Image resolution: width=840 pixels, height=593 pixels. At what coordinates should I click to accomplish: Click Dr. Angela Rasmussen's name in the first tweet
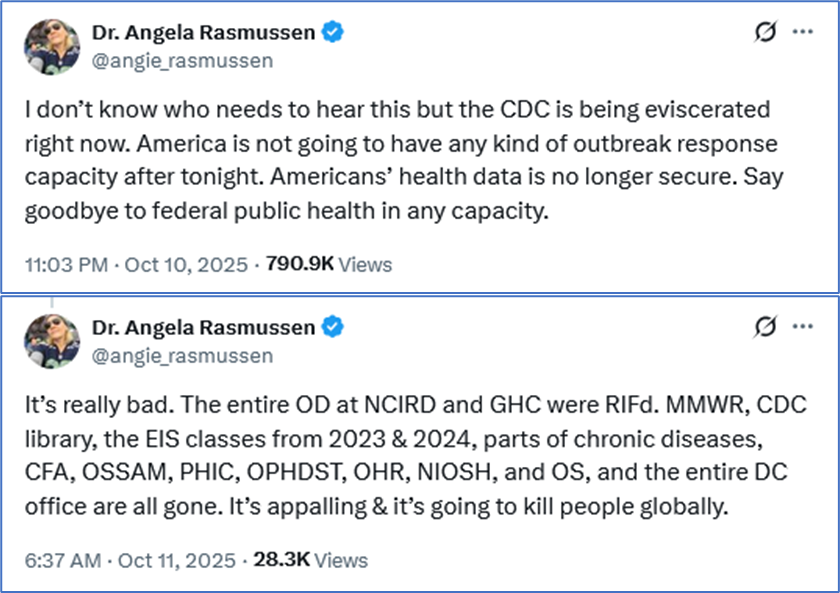click(203, 33)
